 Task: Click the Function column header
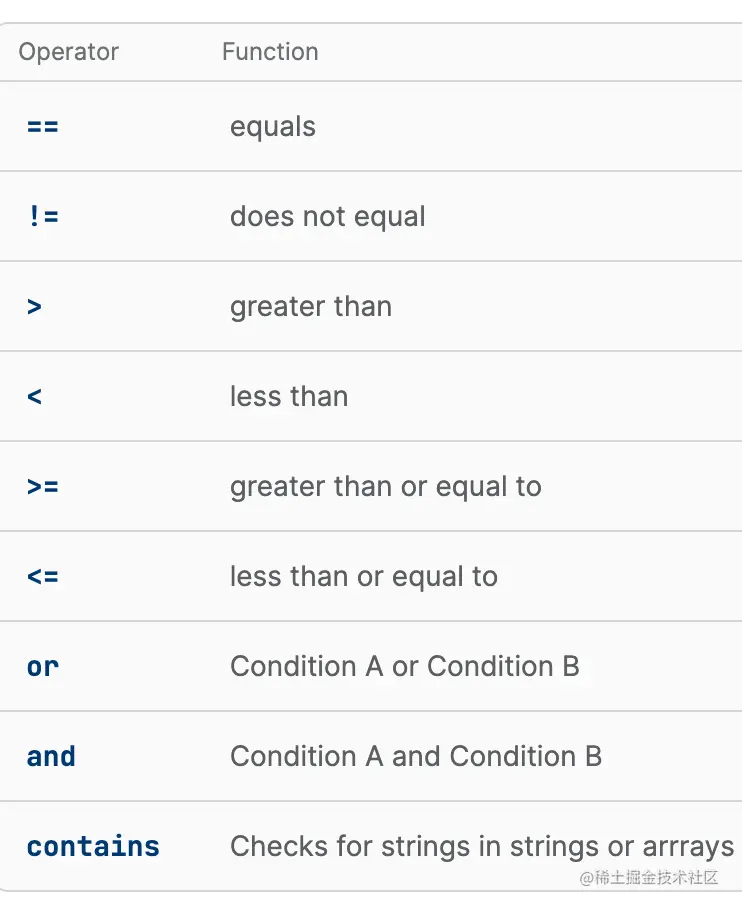[270, 52]
